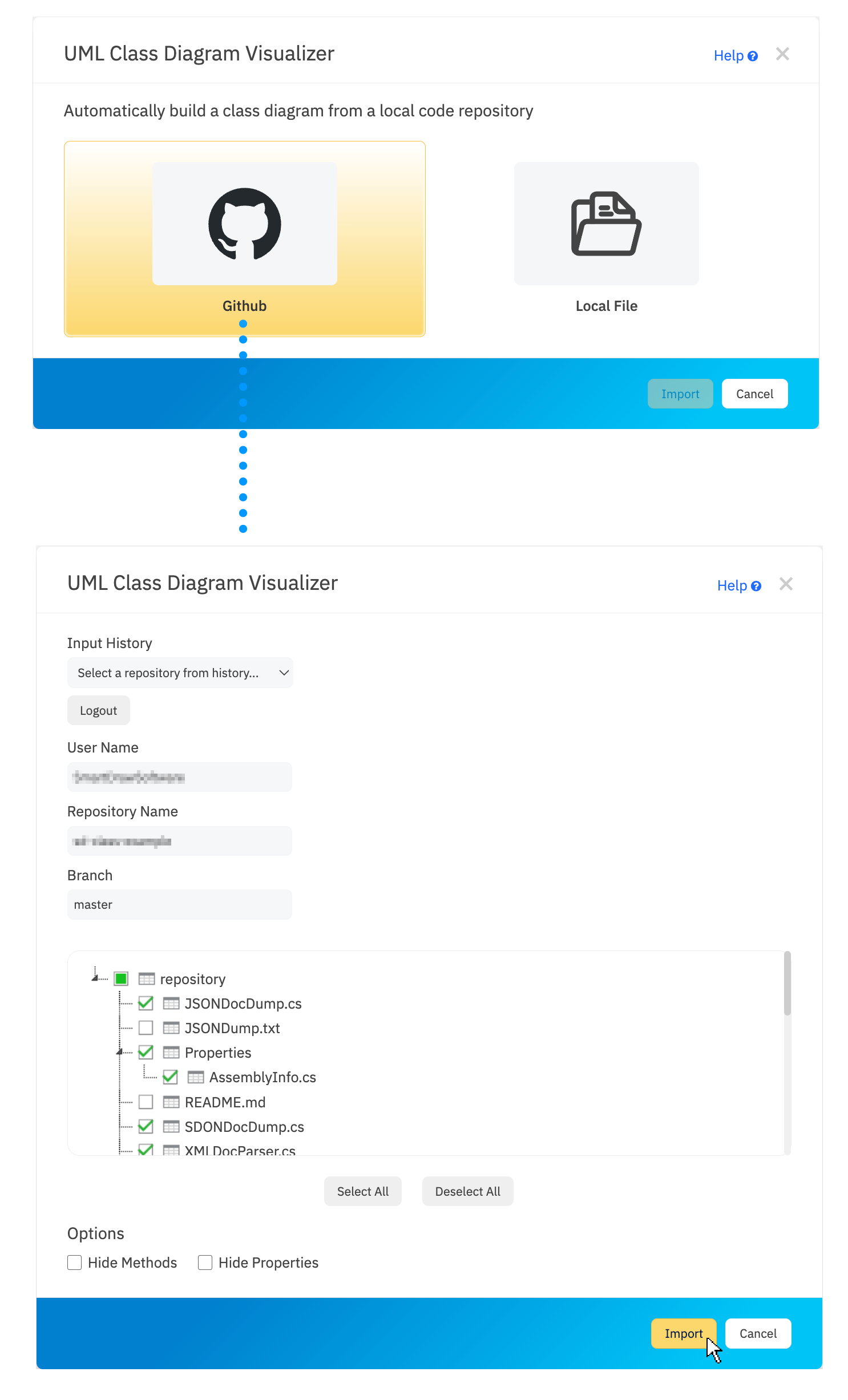Open the Input History repository dropdown
The width and height of the screenshot is (848, 1400).
tap(180, 673)
